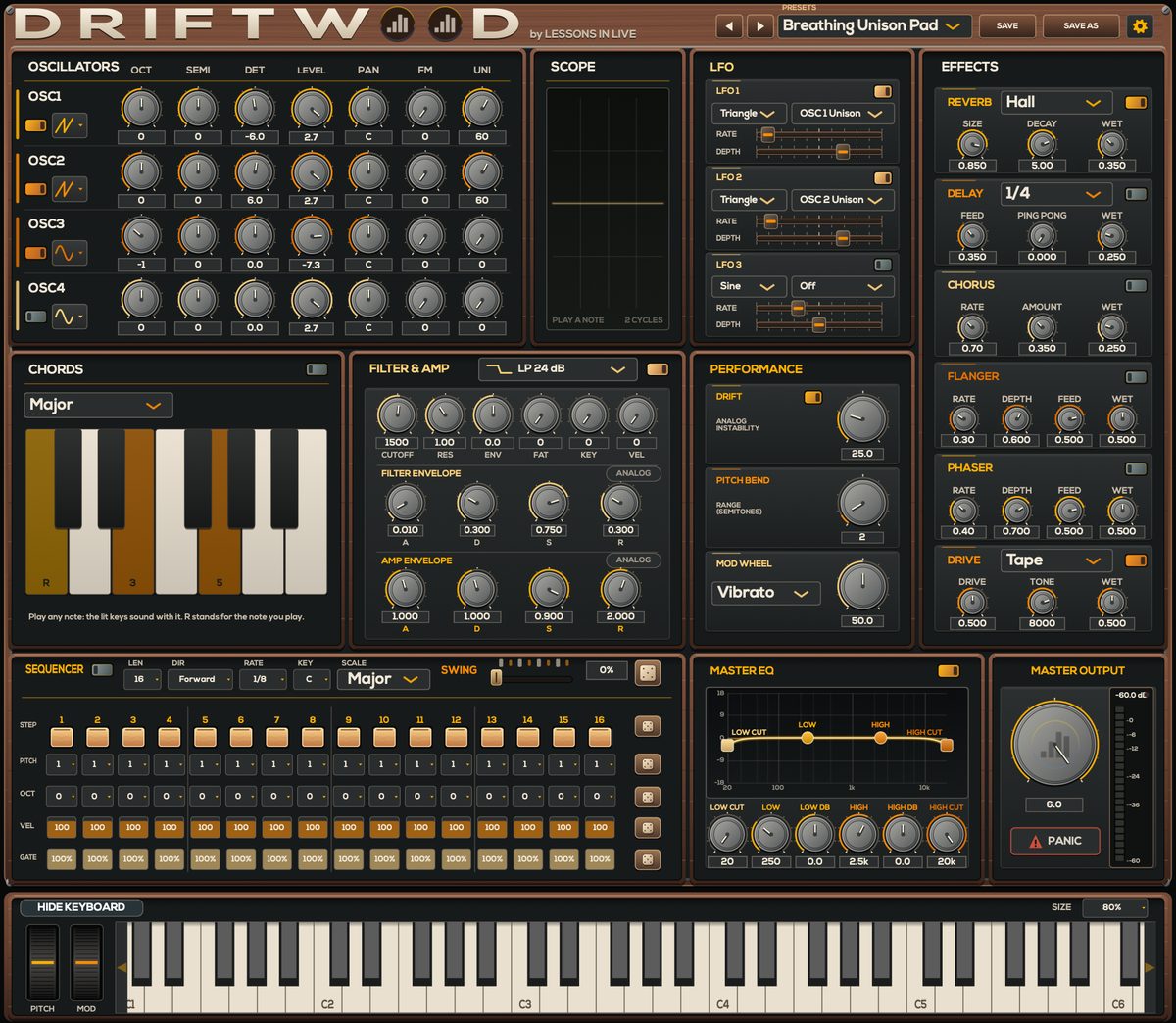The width and height of the screenshot is (1176, 1023).
Task: Open sequencer direction Forward dropdown
Action: 200,679
